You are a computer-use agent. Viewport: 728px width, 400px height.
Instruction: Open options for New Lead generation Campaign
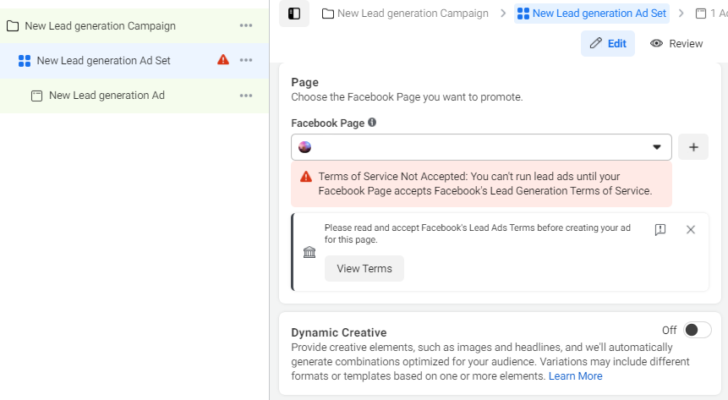tap(246, 26)
